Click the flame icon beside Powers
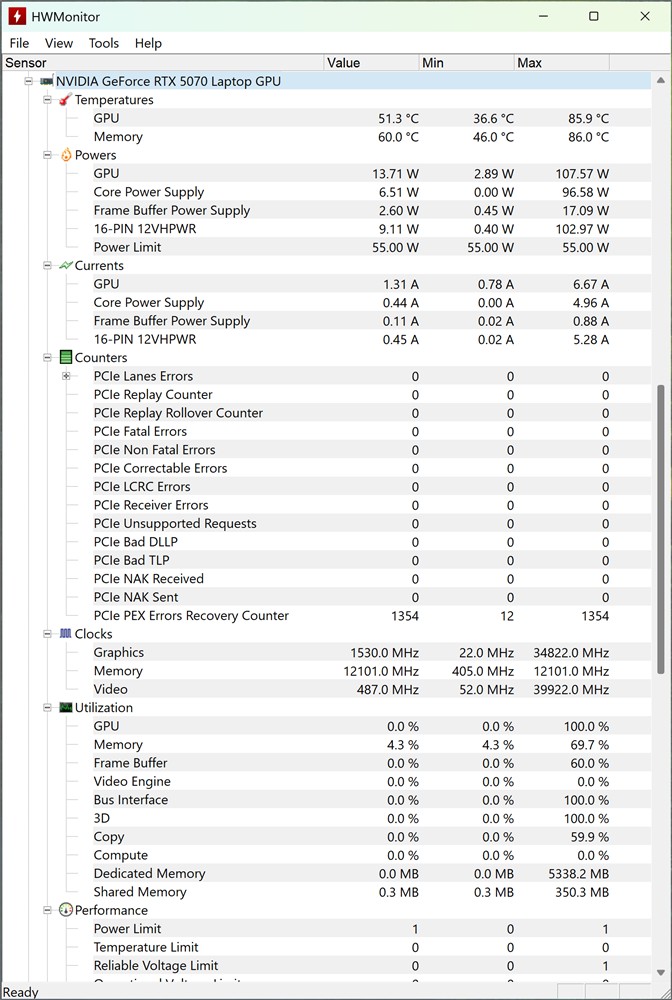The width and height of the screenshot is (672, 1000). click(x=65, y=155)
